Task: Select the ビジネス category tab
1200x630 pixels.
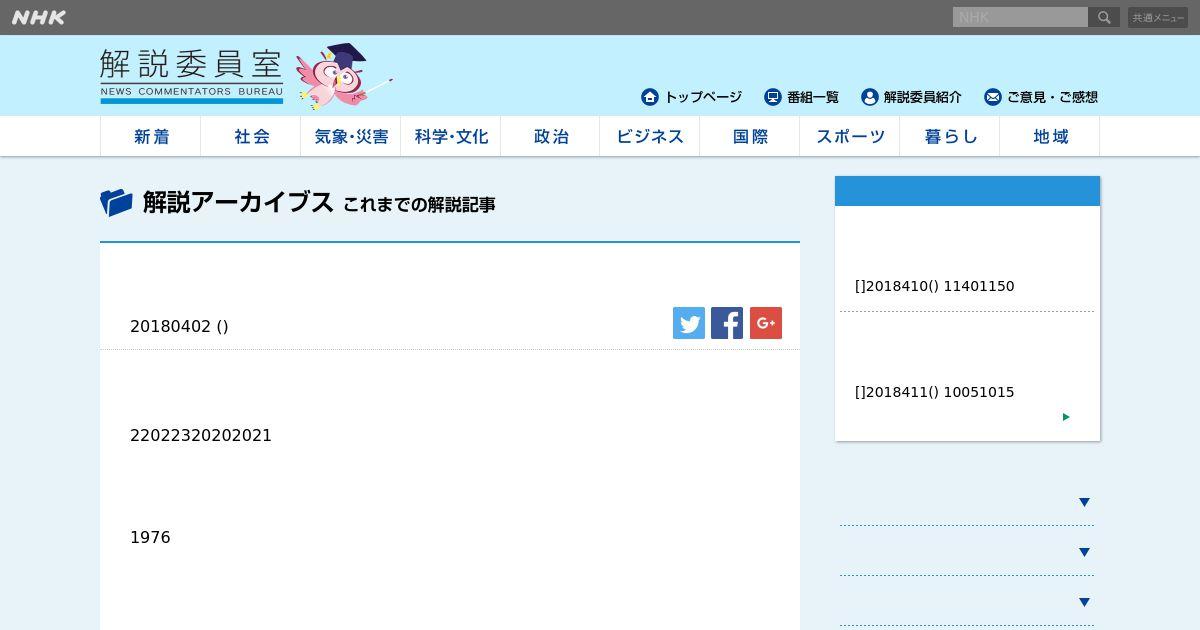Action: click(650, 136)
